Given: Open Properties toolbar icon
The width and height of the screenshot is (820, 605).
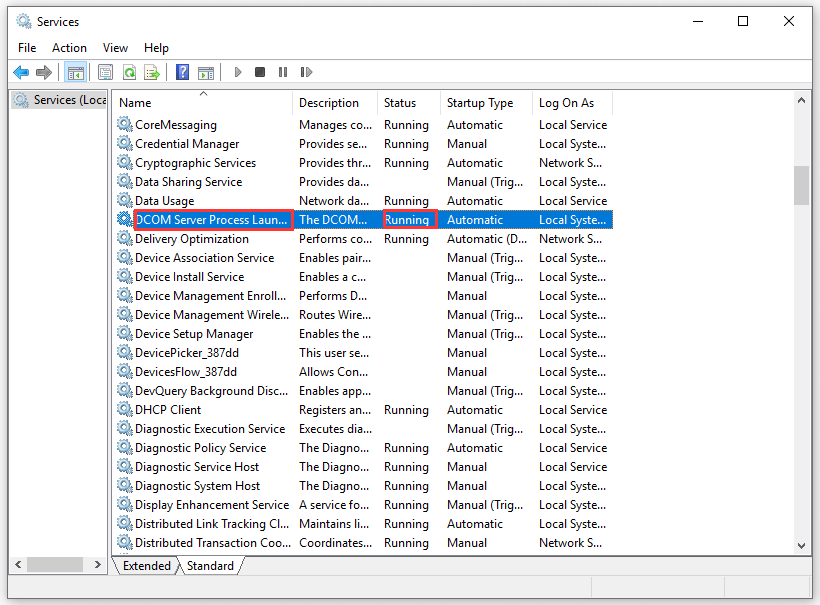Looking at the screenshot, I should tap(106, 72).
